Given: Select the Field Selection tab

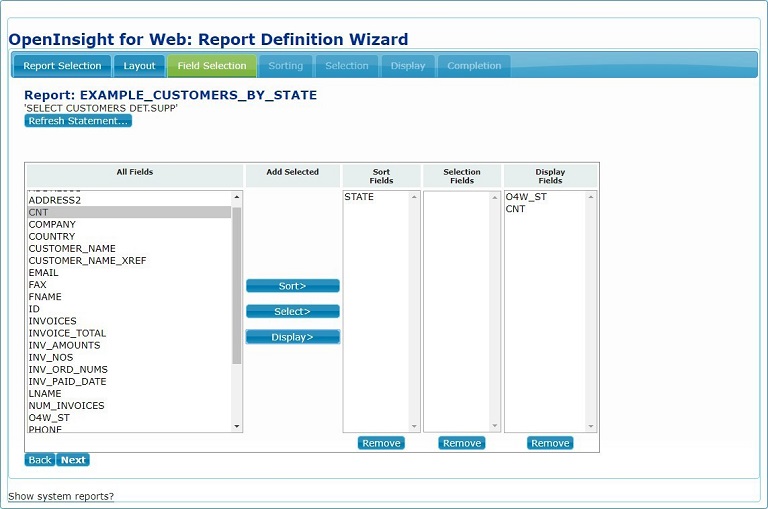Looking at the screenshot, I should click(212, 66).
